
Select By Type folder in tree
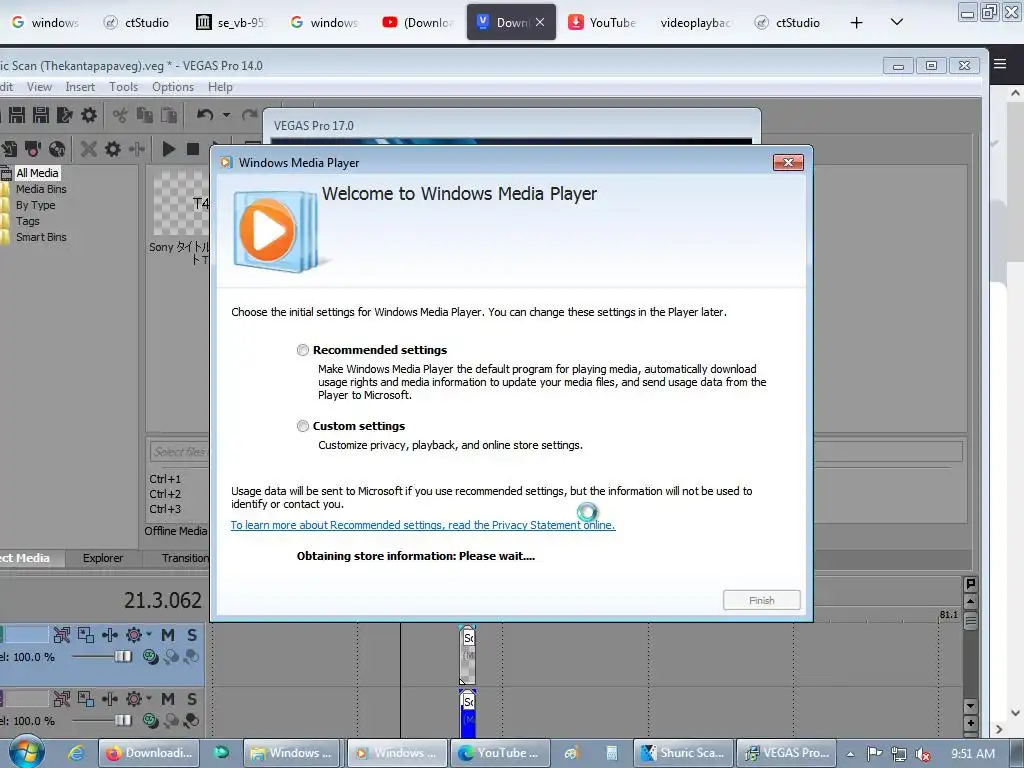click(x=35, y=205)
